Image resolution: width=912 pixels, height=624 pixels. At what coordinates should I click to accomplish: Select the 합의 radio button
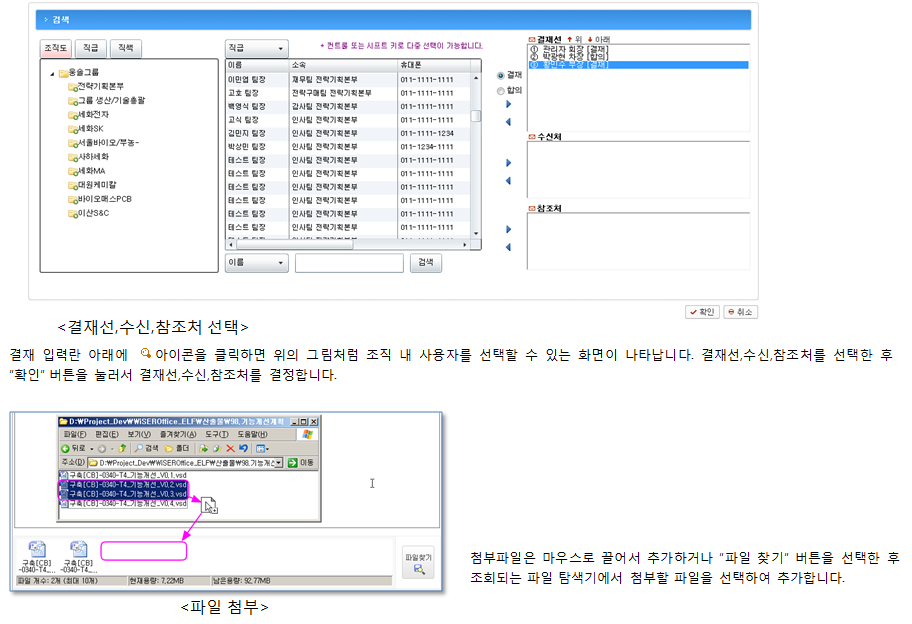501,90
